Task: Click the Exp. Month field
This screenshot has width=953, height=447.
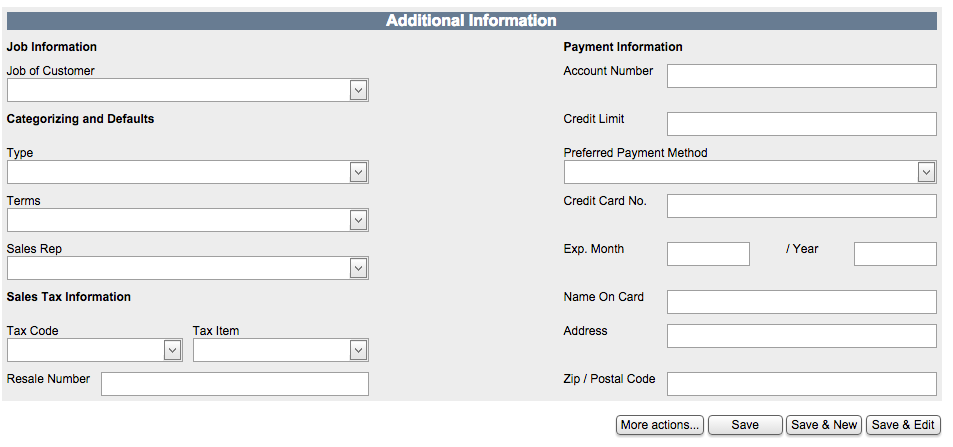Action: pyautogui.click(x=708, y=254)
